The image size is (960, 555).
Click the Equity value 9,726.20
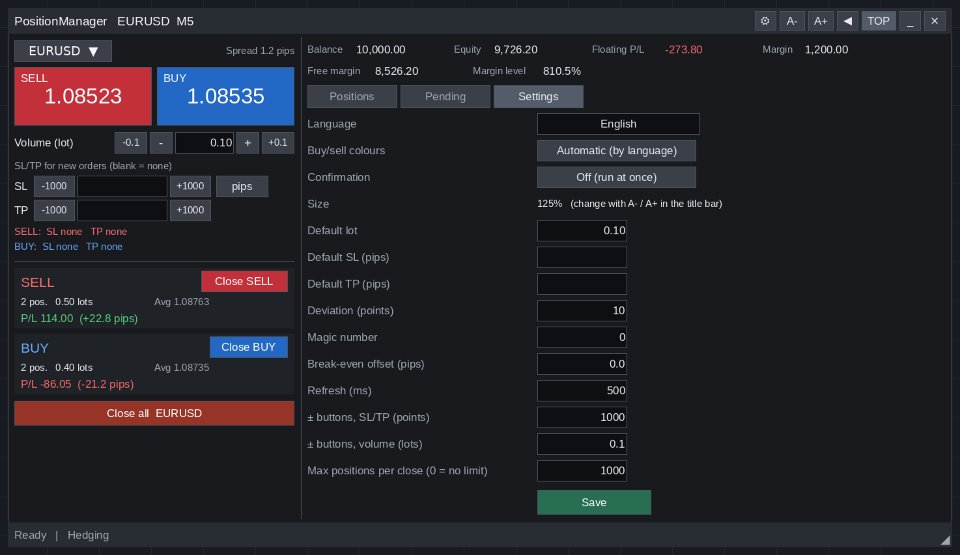click(x=516, y=50)
